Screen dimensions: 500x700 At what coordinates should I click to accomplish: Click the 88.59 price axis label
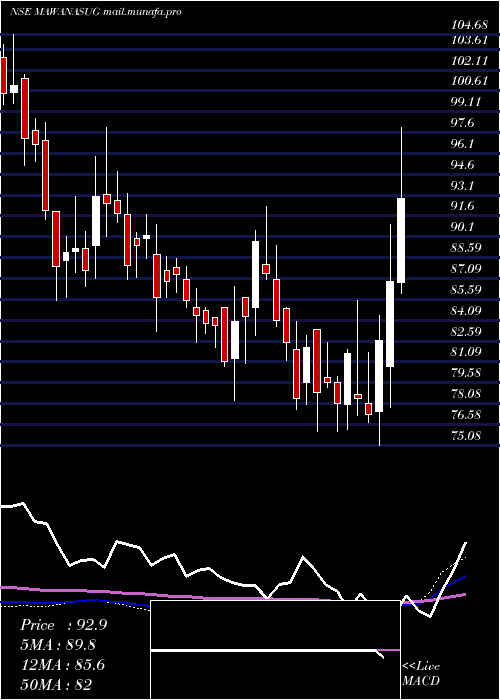tap(467, 247)
